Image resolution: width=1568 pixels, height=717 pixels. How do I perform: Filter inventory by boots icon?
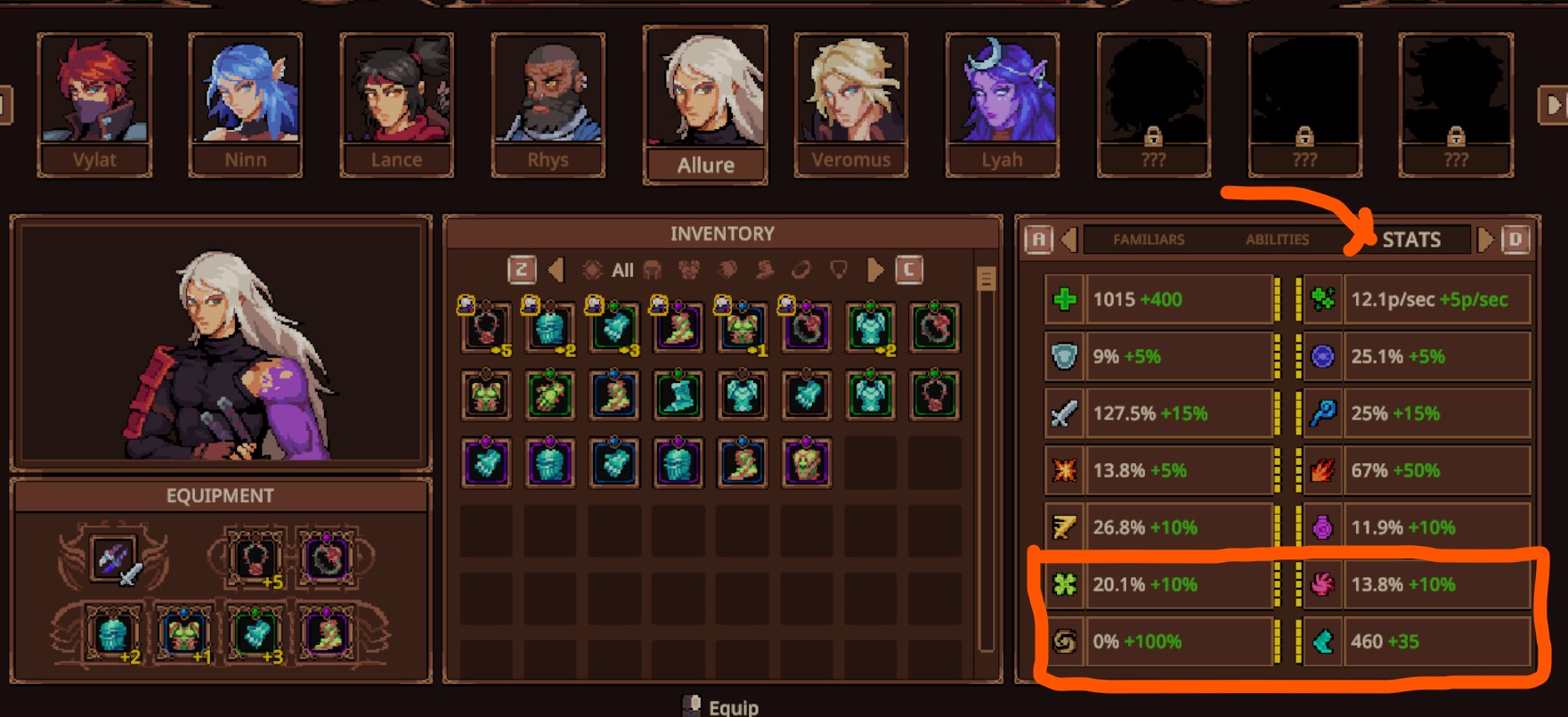[x=765, y=270]
